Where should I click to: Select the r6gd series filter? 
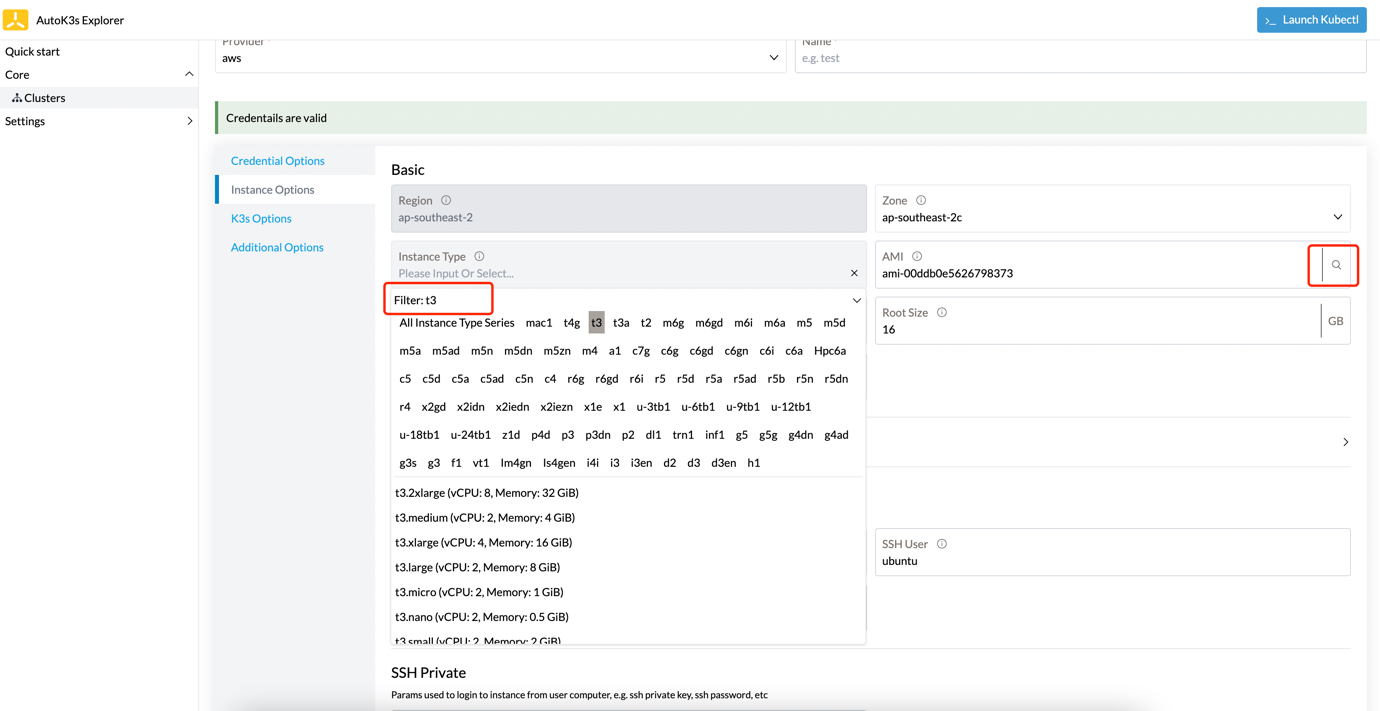607,379
